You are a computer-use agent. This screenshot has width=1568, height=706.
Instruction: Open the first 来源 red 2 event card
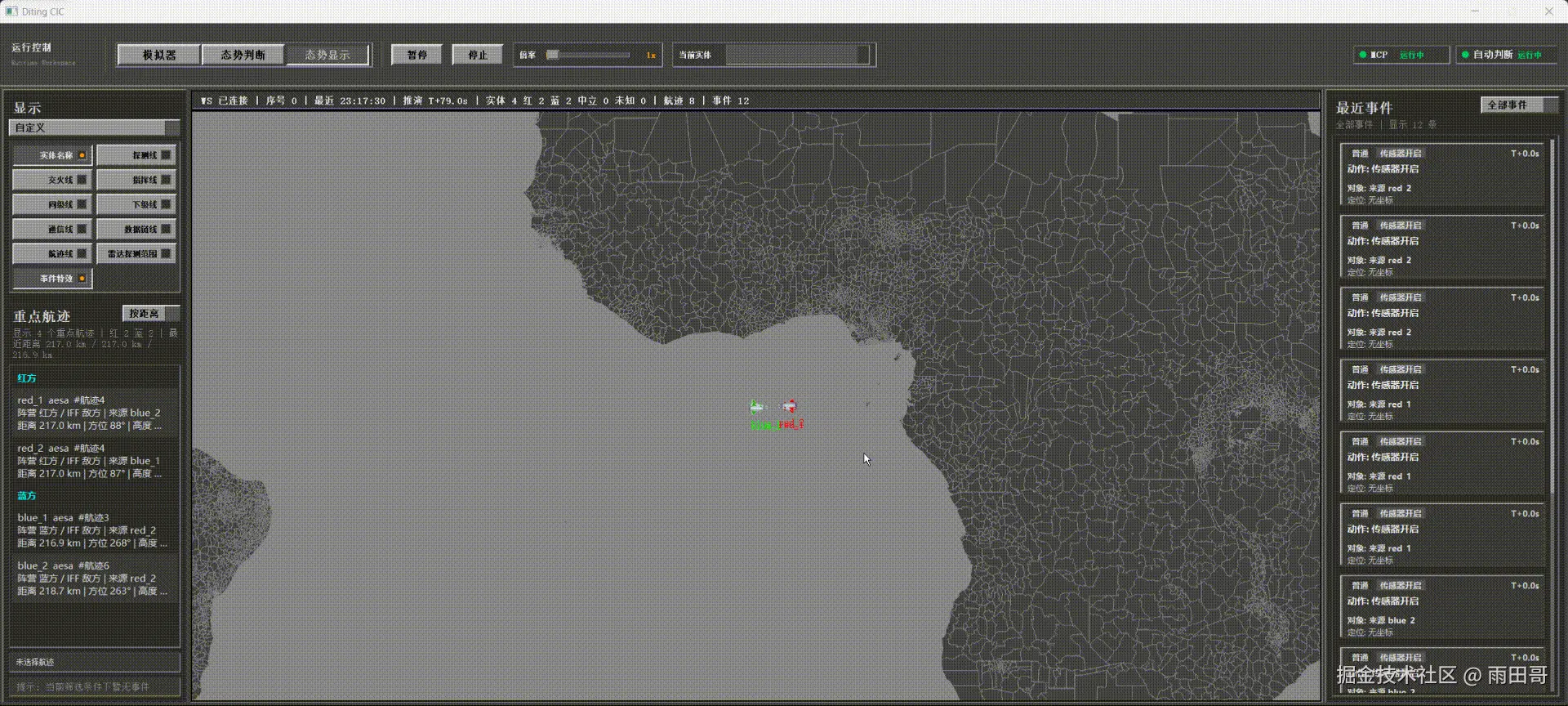click(1442, 176)
